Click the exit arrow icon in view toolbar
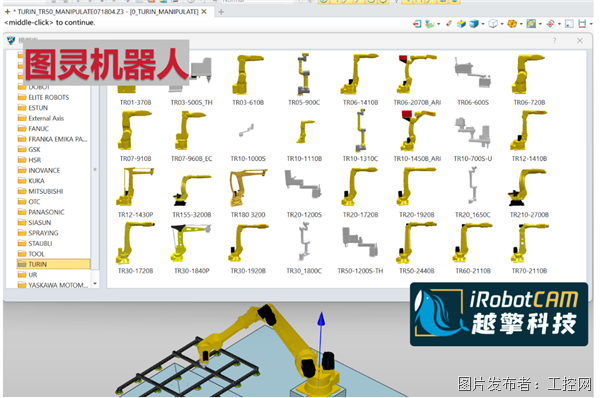The height and width of the screenshot is (398, 600). click(x=417, y=24)
